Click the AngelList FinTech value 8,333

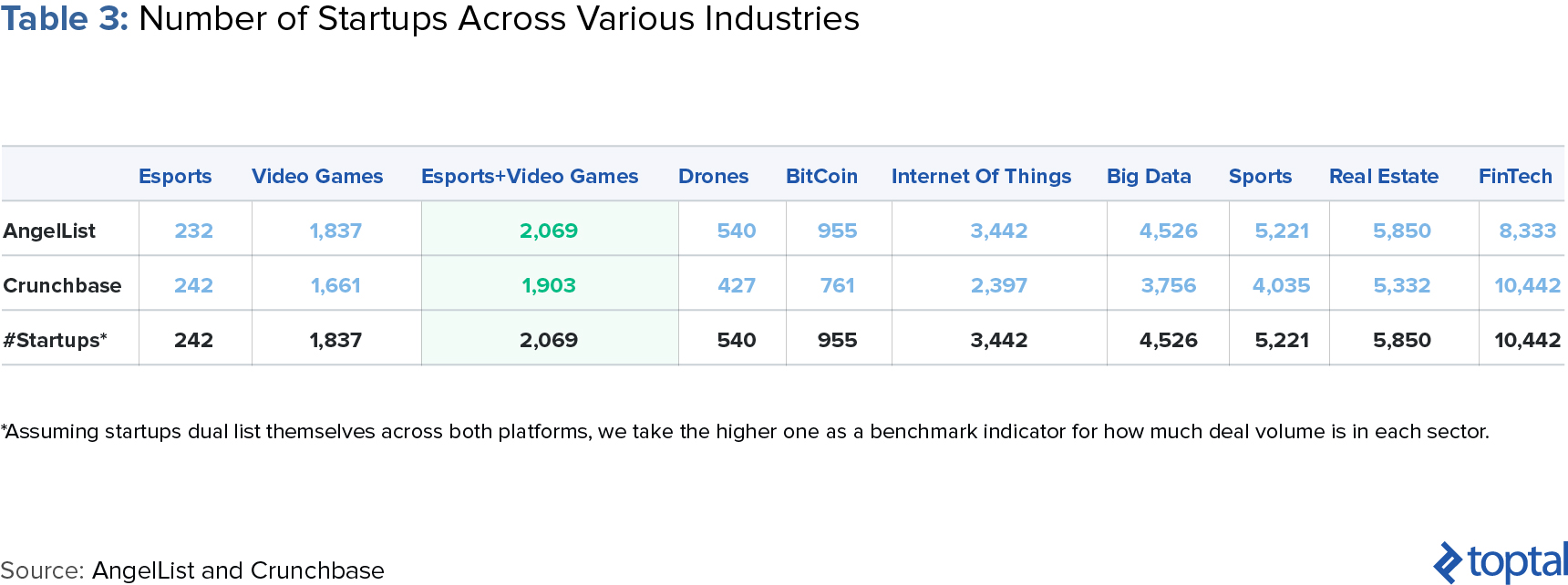click(x=1527, y=231)
